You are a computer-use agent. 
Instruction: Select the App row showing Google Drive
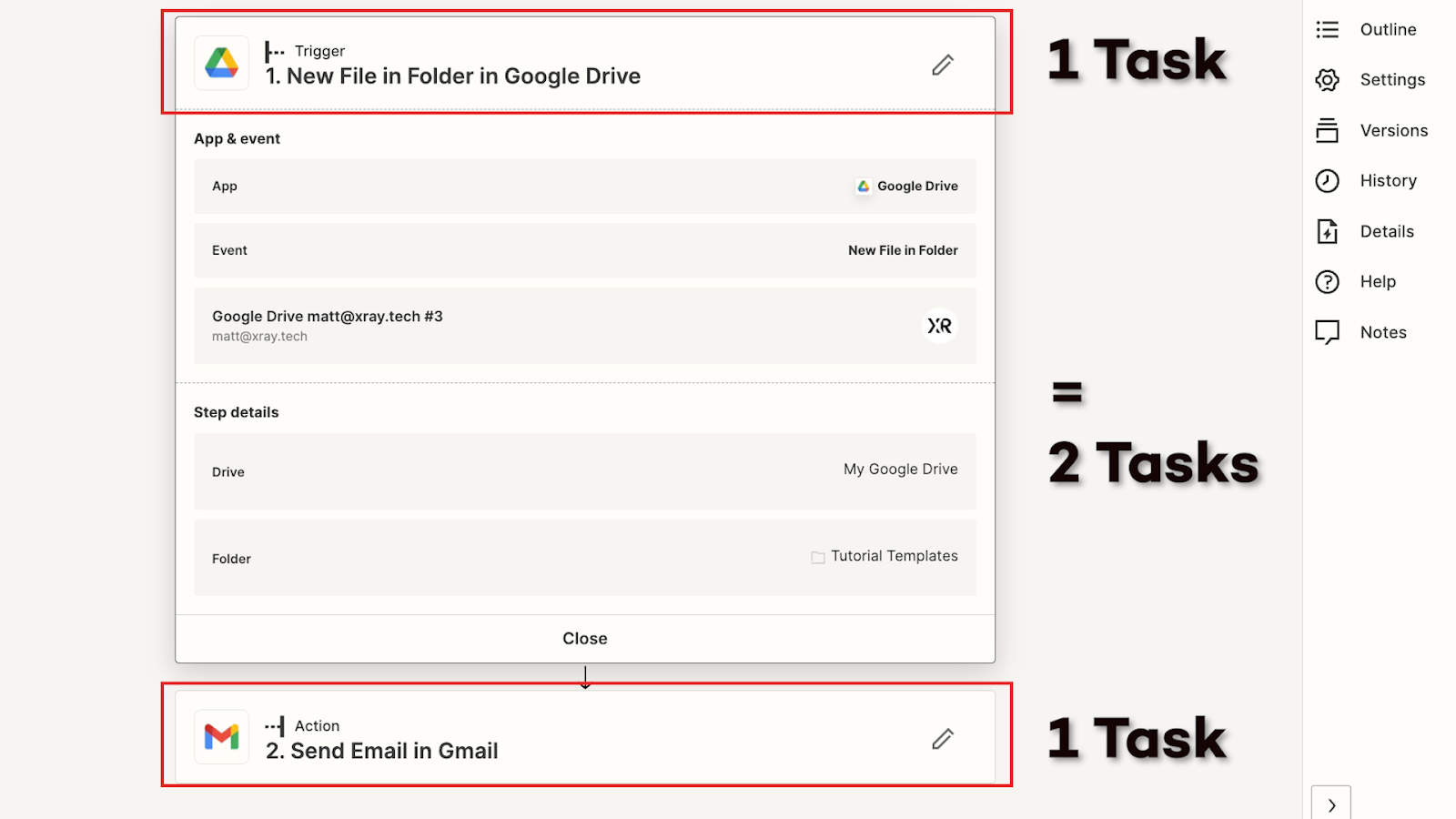pyautogui.click(x=584, y=187)
